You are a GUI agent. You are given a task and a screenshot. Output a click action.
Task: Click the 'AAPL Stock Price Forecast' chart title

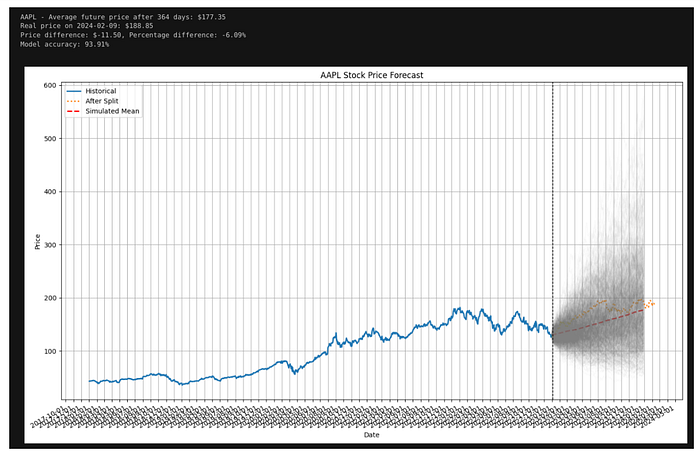point(352,76)
